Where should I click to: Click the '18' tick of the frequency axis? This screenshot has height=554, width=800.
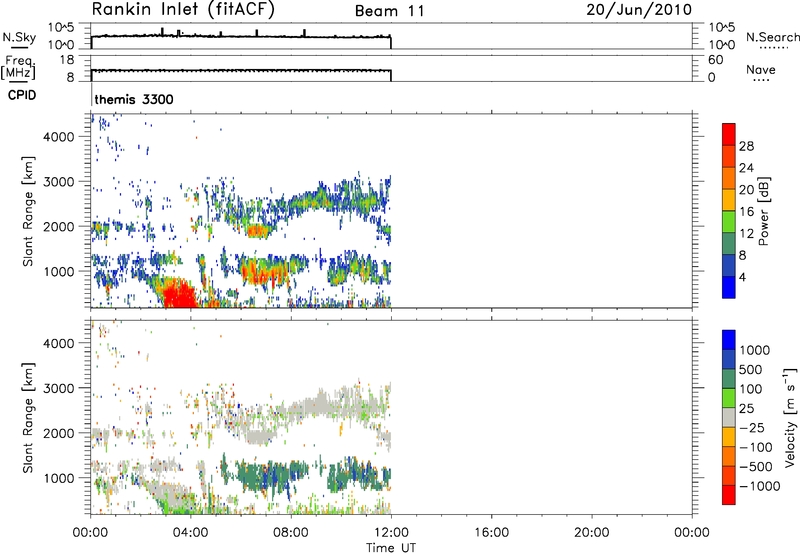tap(67, 60)
